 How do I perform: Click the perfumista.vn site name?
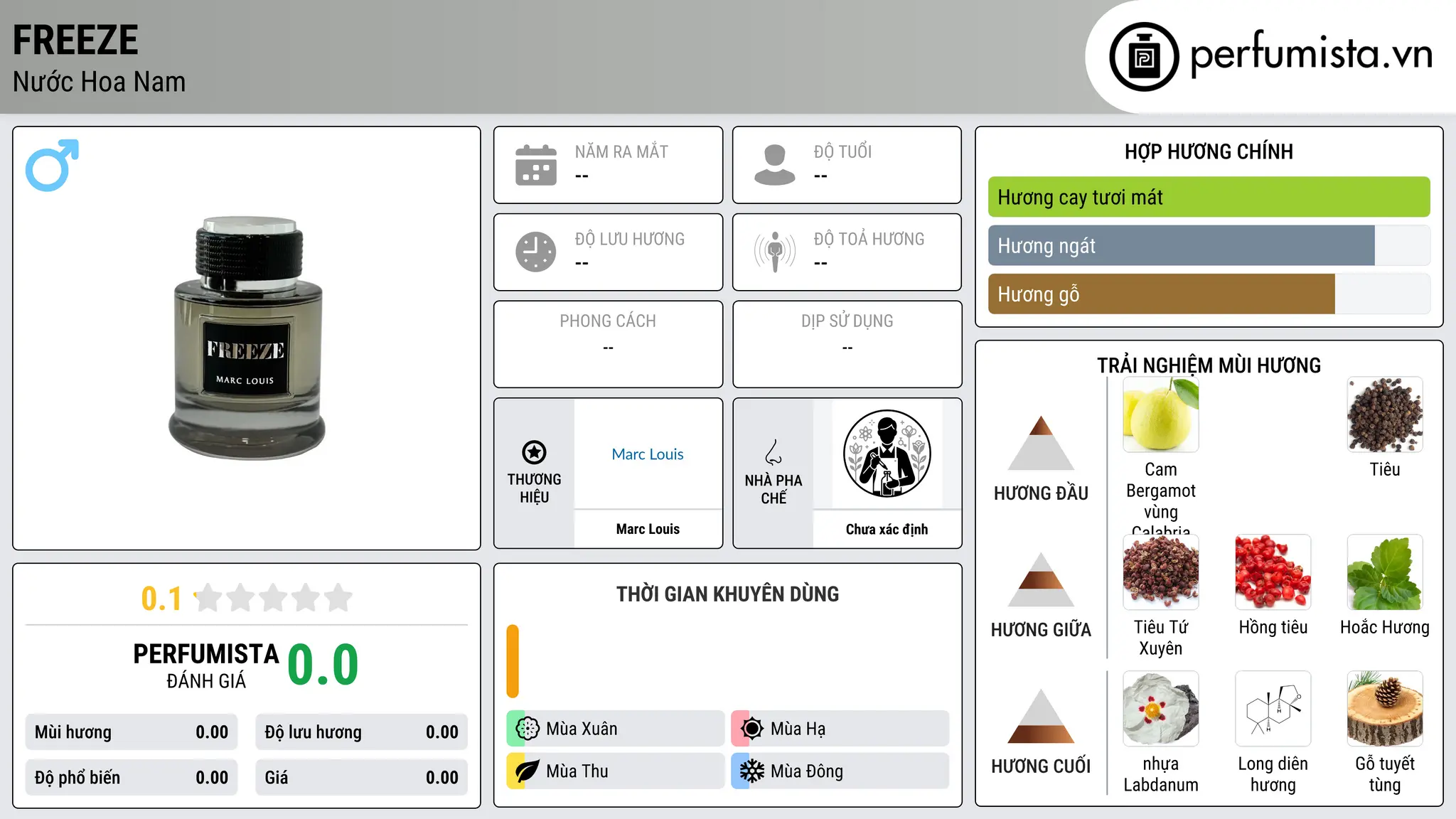[x=1312, y=54]
